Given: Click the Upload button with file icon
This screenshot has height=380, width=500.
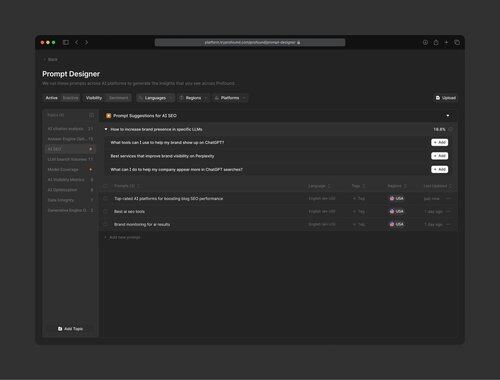Looking at the screenshot, I should click(x=446, y=98).
